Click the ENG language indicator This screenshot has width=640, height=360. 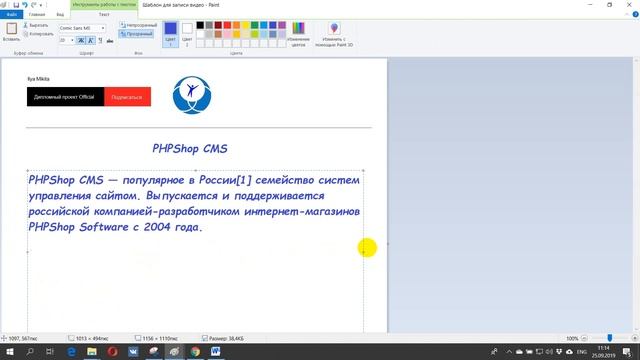coord(582,351)
